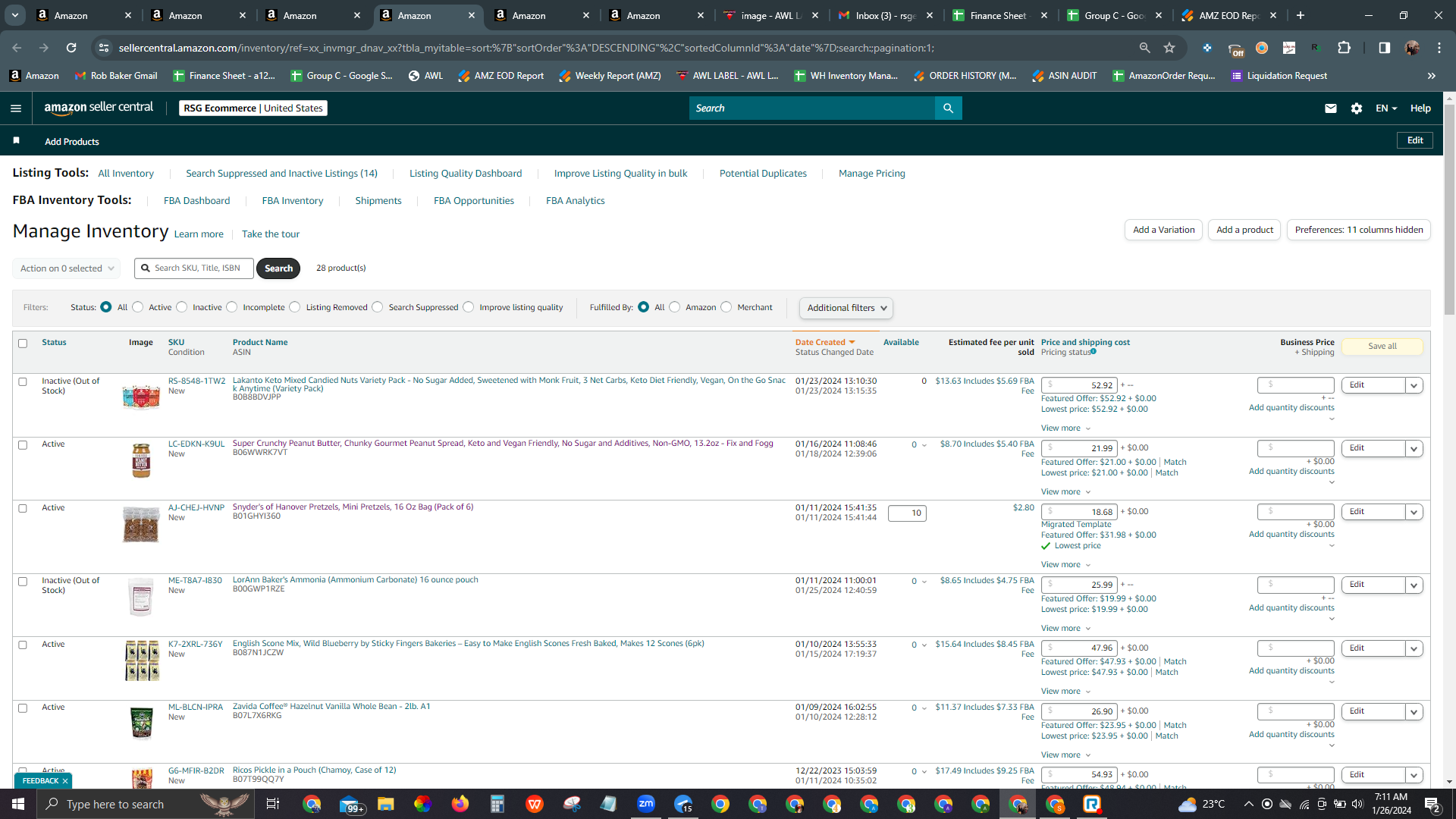1456x819 pixels.
Task: Click the Save all button
Action: coord(1382,347)
